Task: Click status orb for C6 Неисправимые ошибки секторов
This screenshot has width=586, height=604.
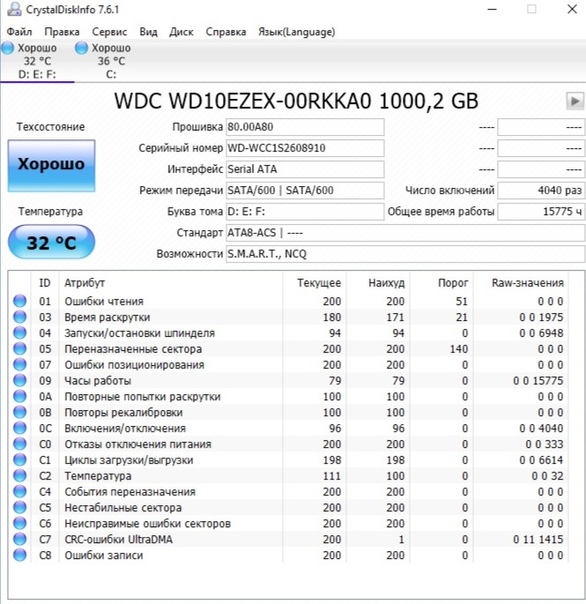Action: [20, 523]
